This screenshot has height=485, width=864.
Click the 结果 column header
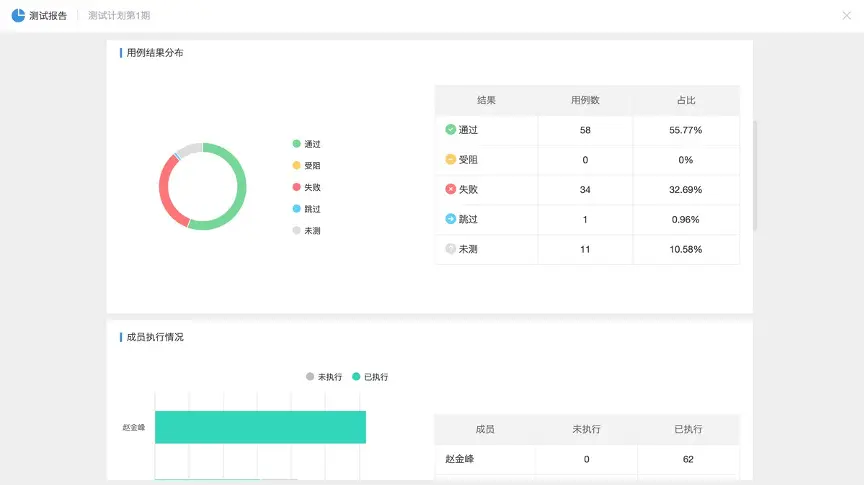[486, 100]
